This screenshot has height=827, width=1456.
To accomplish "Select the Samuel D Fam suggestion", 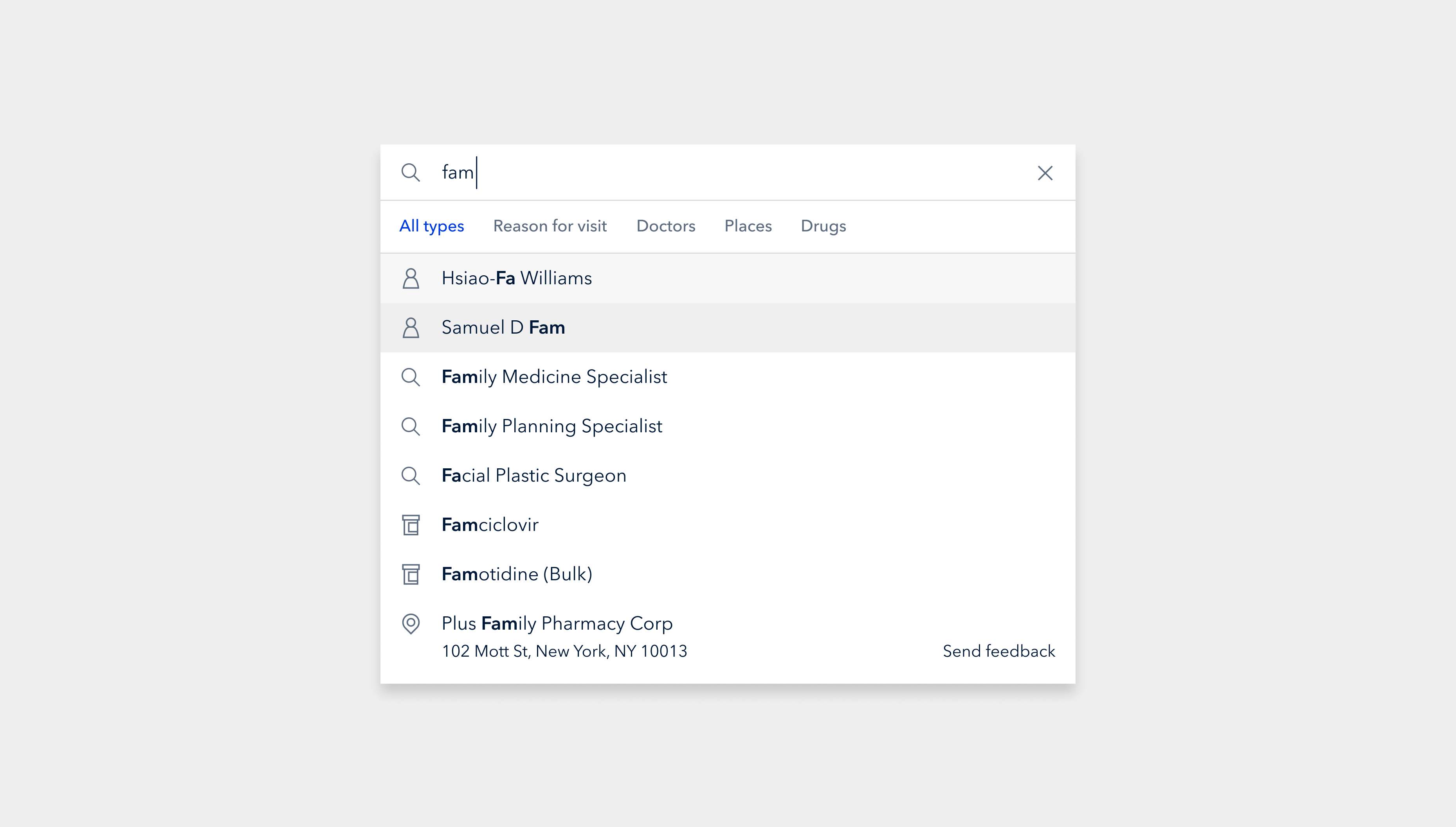I will (728, 328).
